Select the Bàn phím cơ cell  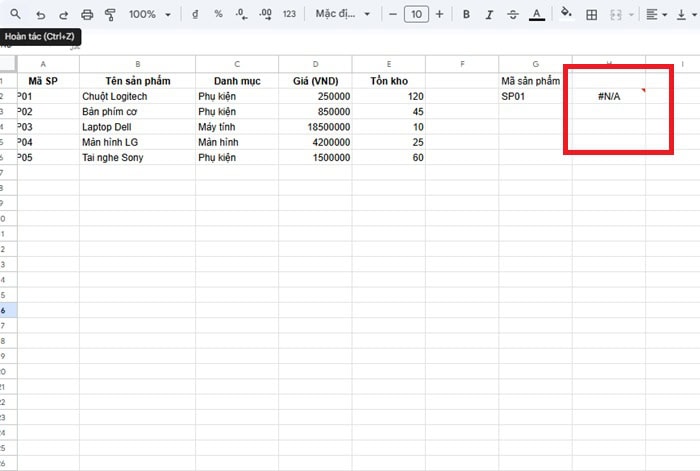coord(138,112)
